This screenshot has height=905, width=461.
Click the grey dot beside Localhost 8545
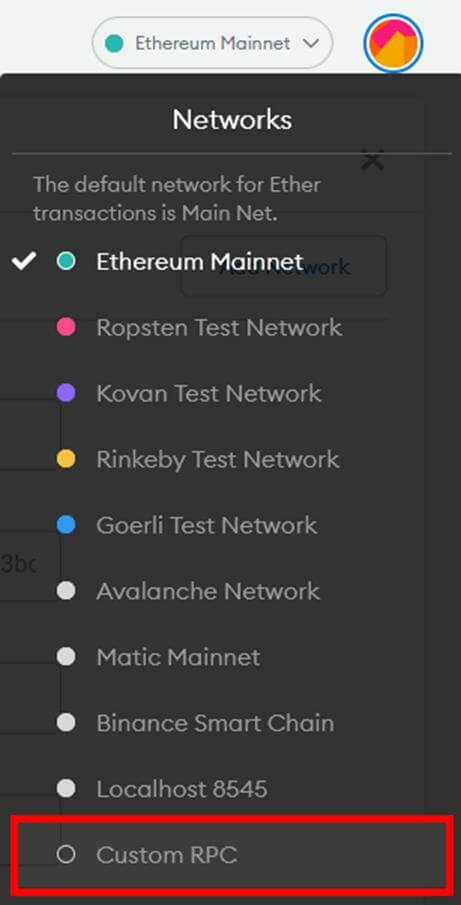66,788
